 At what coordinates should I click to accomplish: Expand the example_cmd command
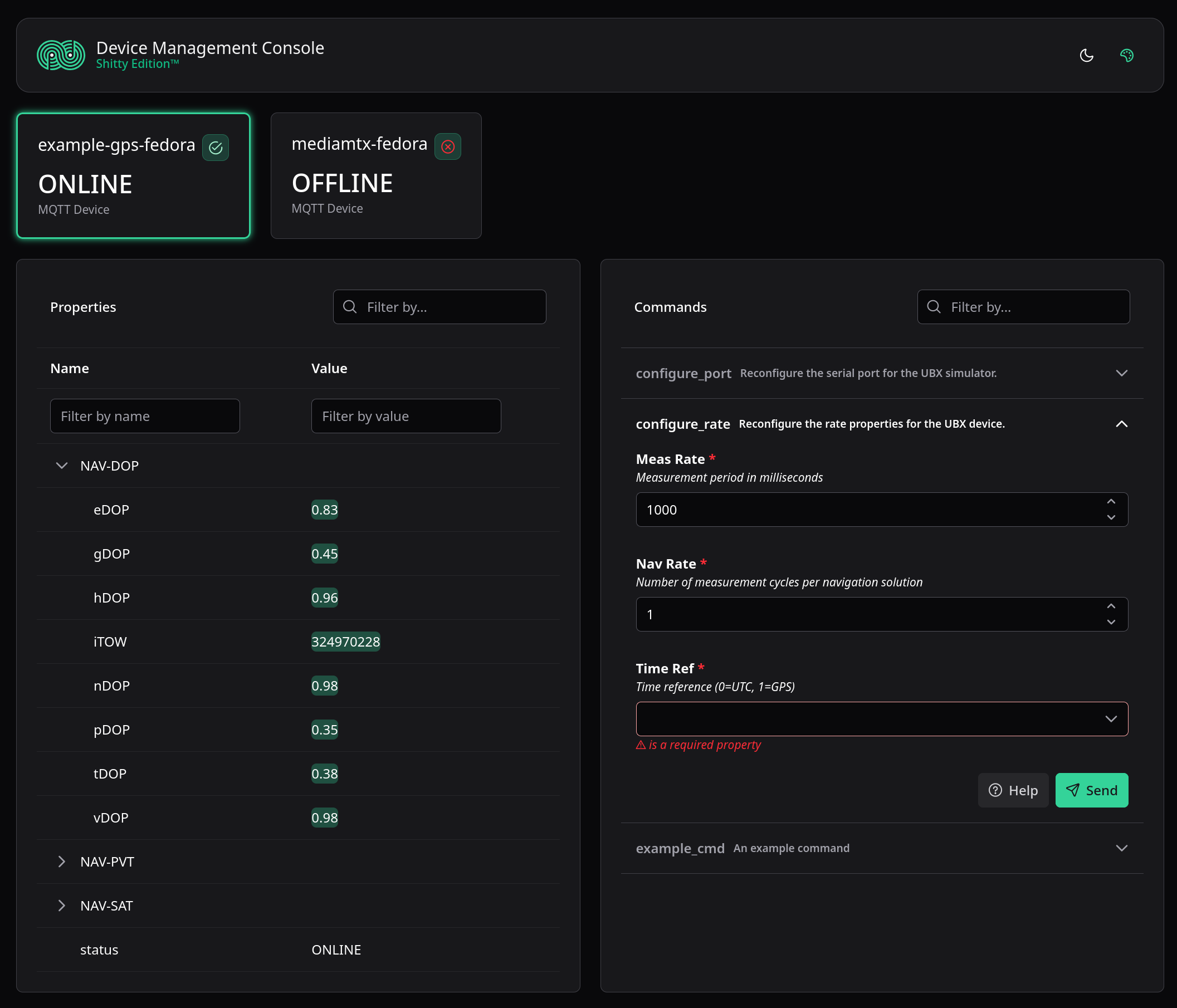click(x=1121, y=848)
